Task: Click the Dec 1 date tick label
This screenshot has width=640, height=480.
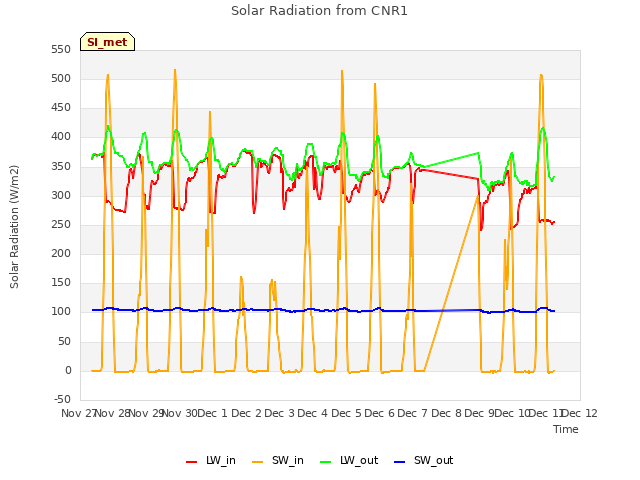Action: 212,413
